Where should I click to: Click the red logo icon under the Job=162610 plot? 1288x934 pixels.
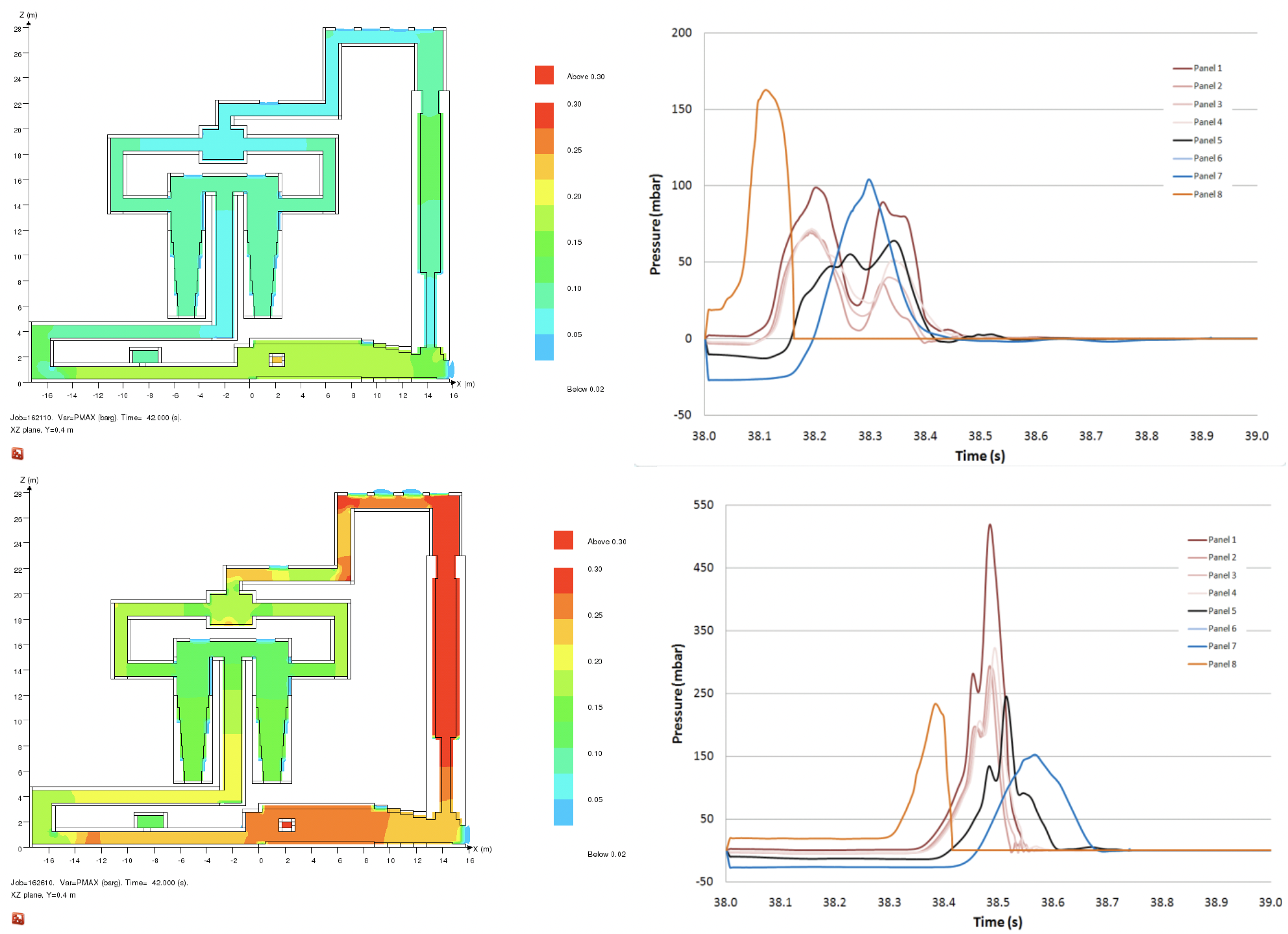pos(18,918)
